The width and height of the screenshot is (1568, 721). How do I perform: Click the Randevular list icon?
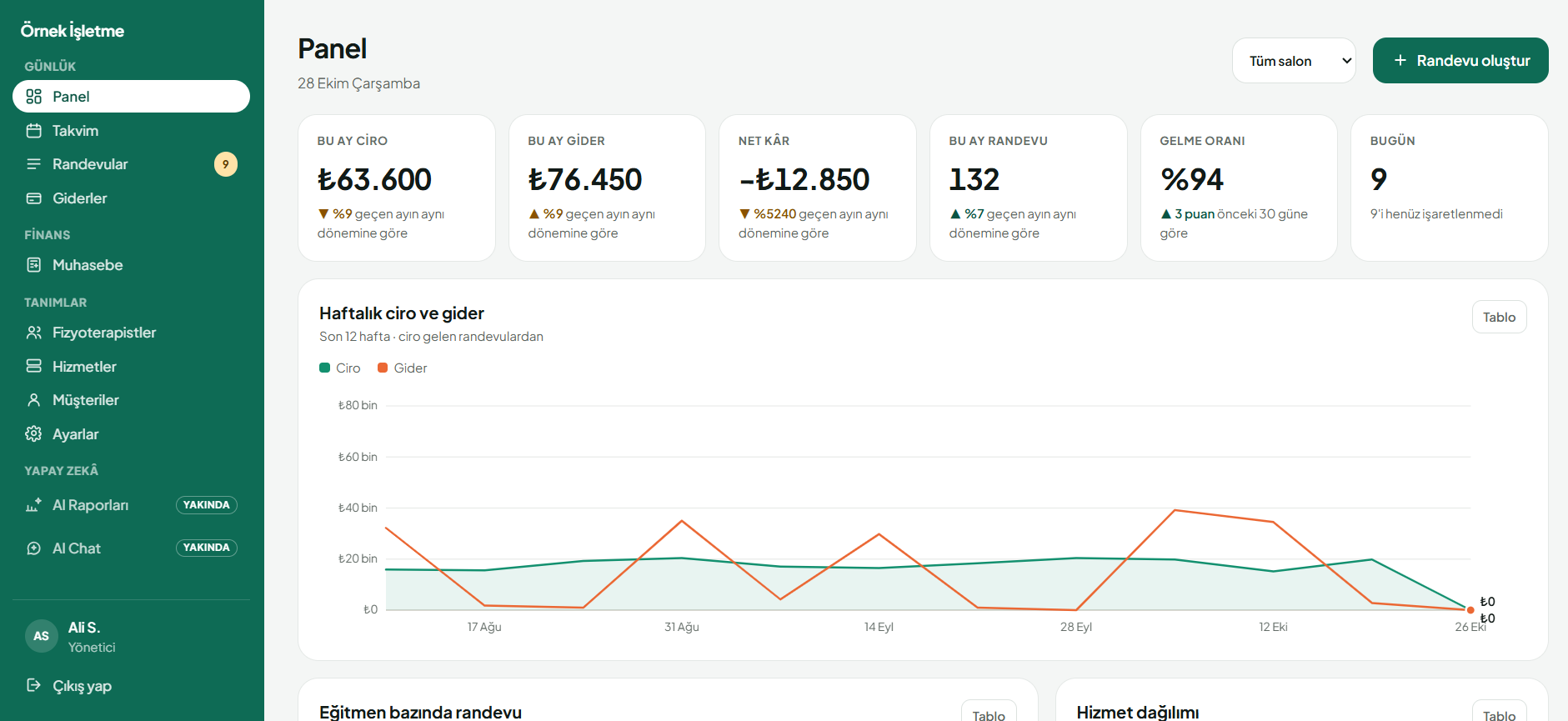pyautogui.click(x=34, y=164)
